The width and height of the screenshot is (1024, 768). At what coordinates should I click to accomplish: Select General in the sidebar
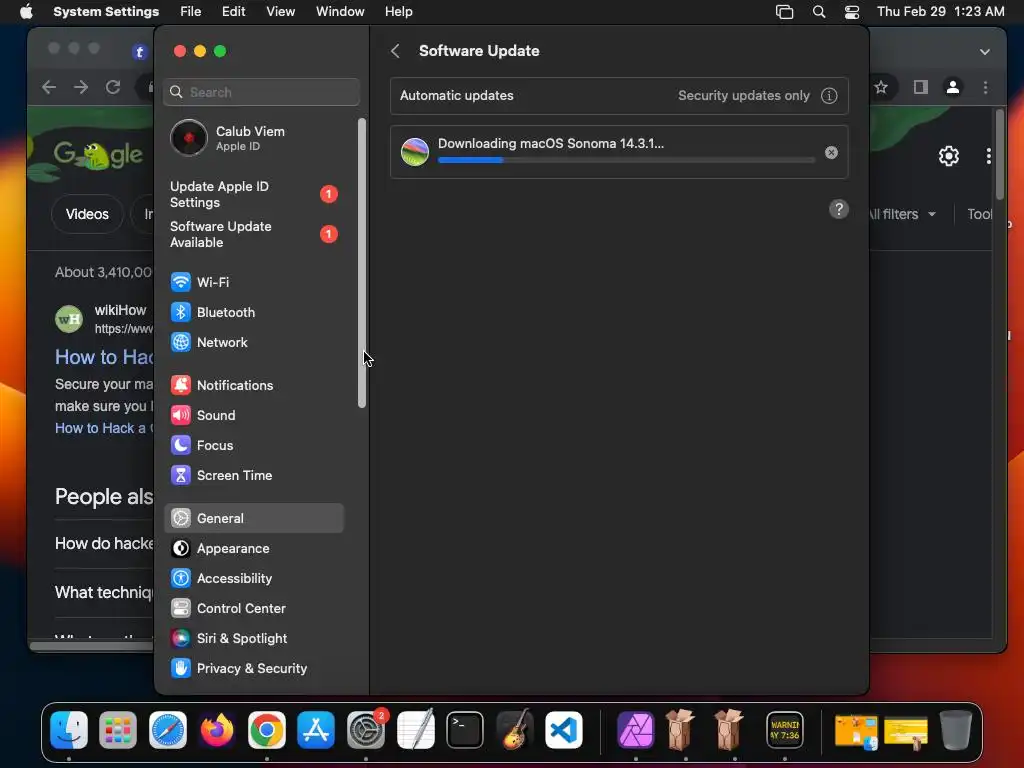coord(253,519)
